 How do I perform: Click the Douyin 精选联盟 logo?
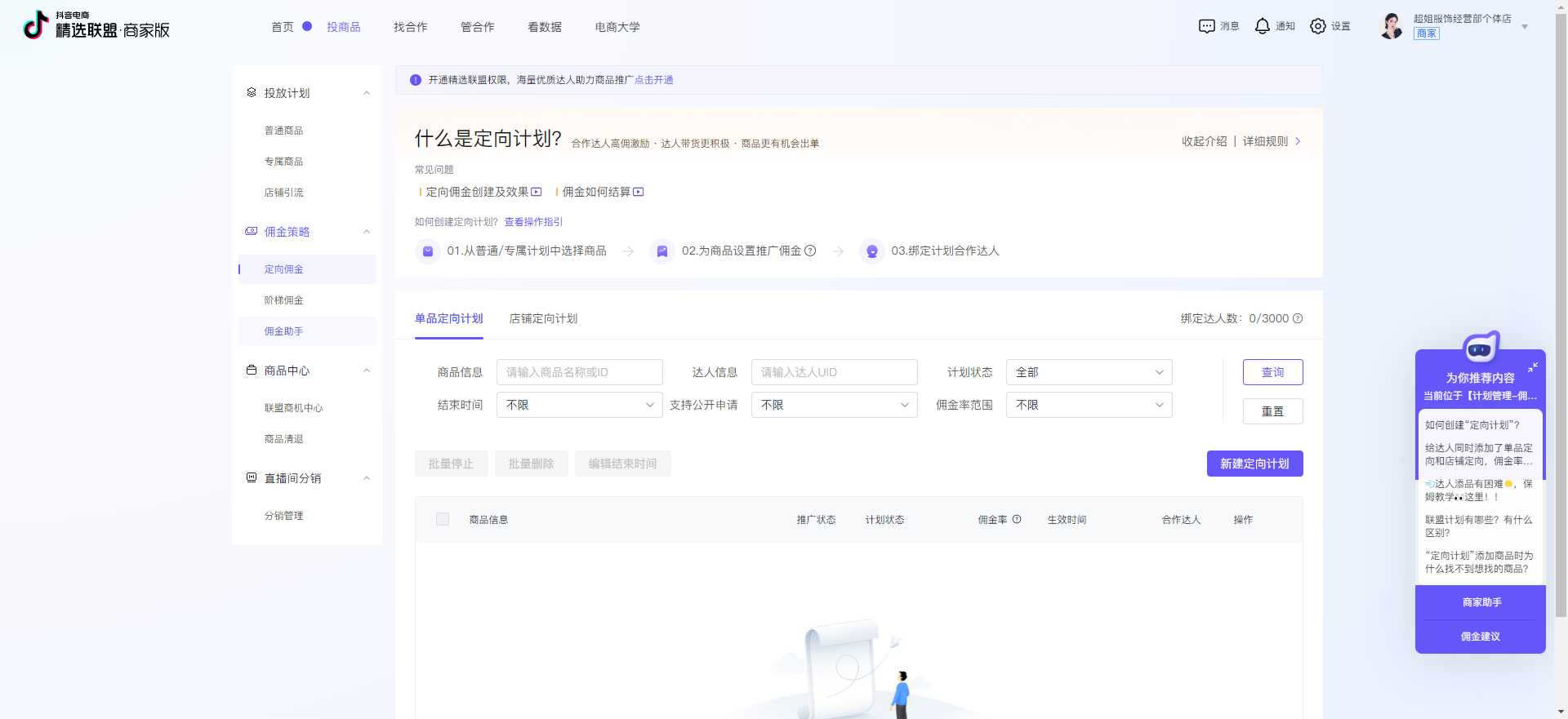click(x=96, y=25)
